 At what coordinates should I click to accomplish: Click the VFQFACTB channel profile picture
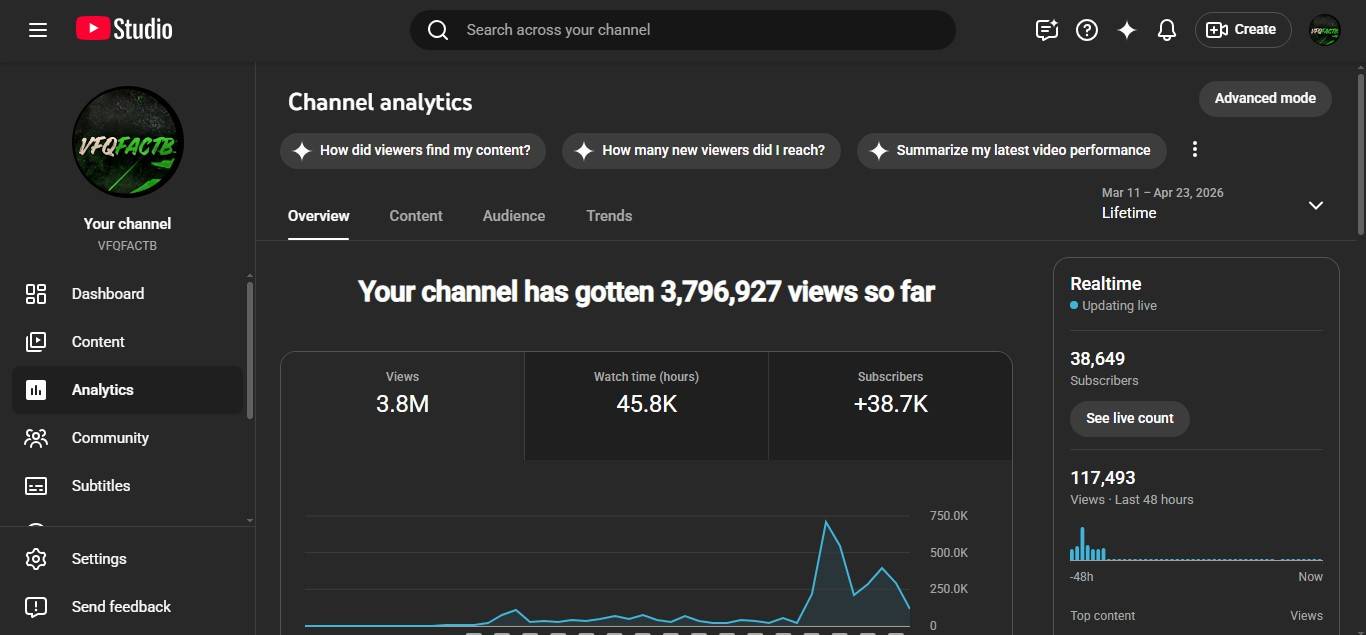[x=128, y=141]
